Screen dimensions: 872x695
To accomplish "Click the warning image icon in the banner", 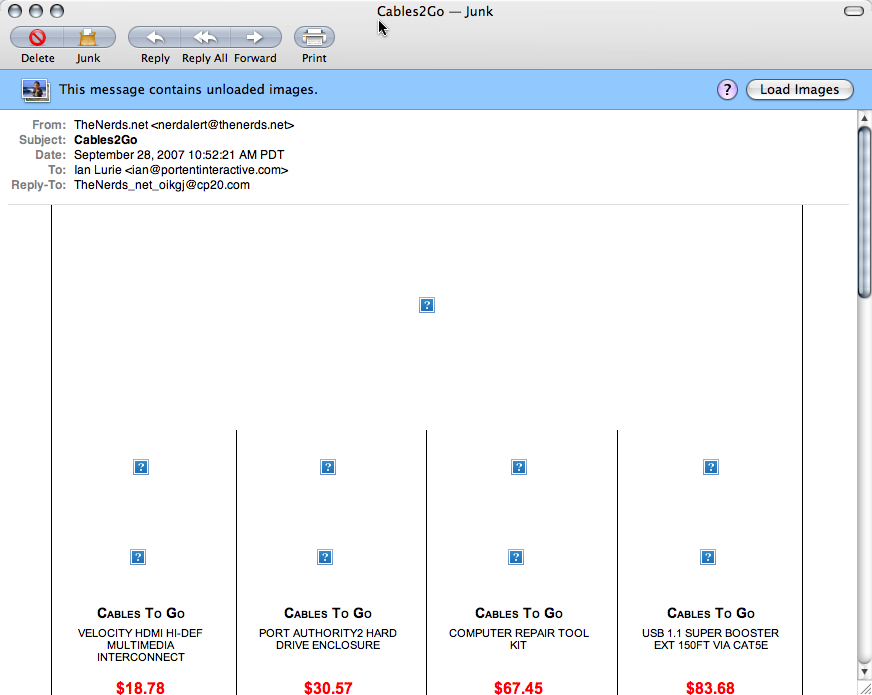I will (35, 89).
